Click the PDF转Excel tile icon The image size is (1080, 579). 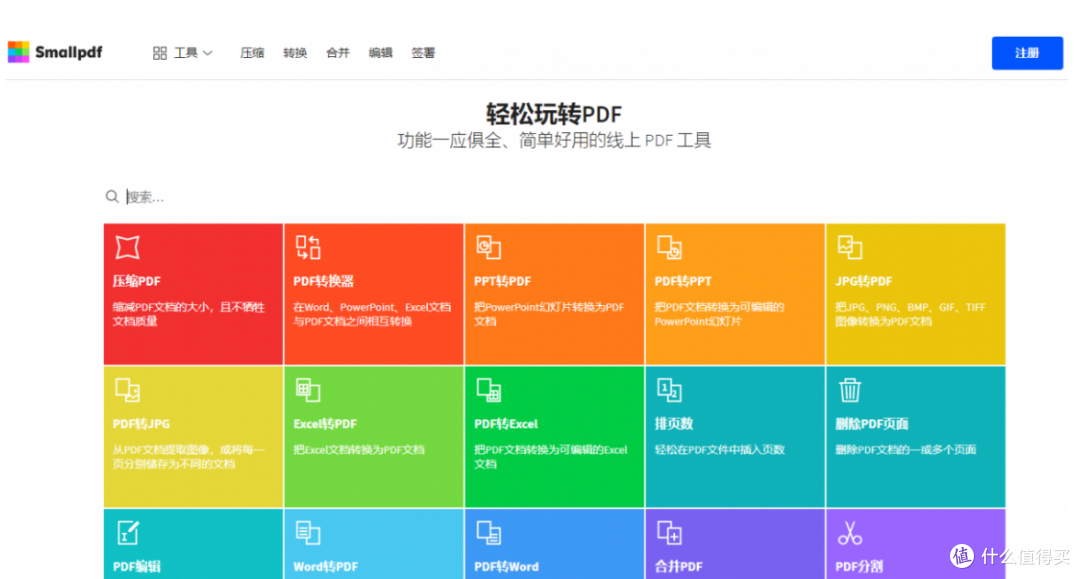[x=488, y=390]
